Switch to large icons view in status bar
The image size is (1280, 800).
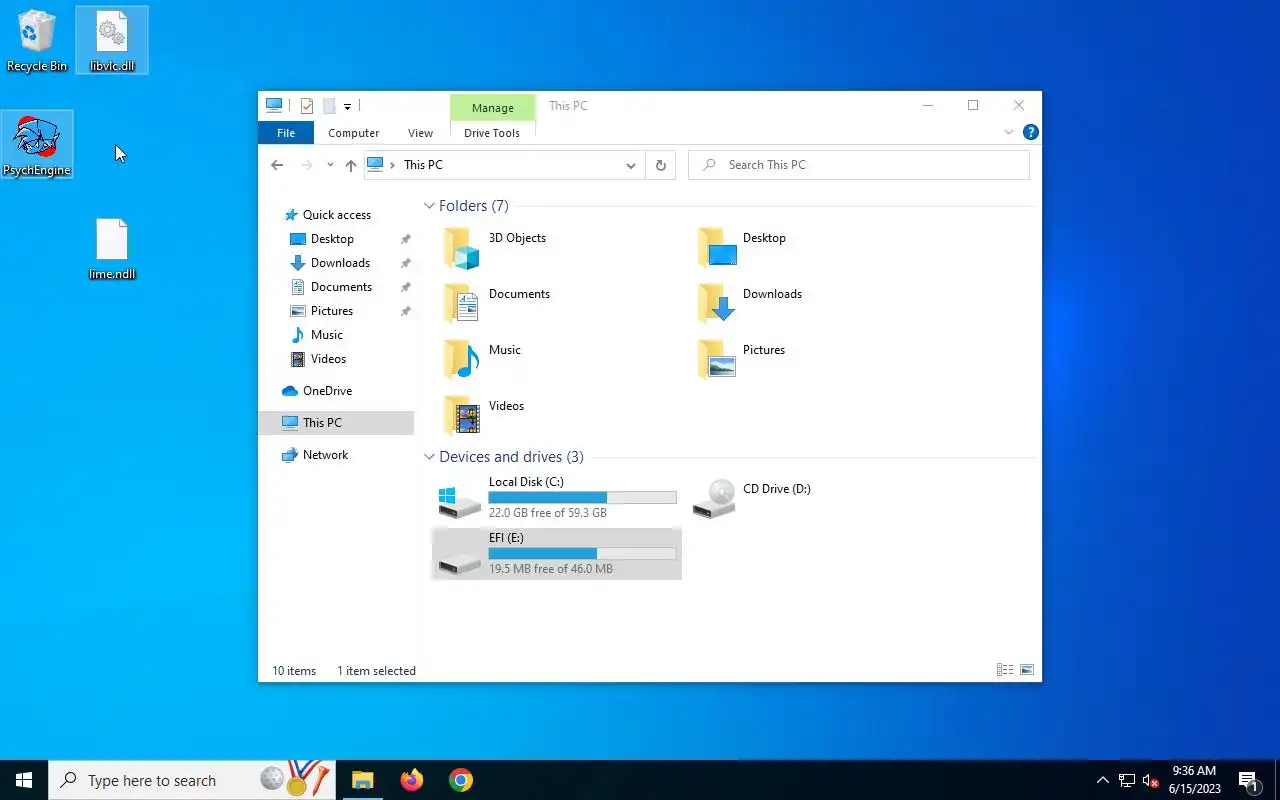[x=1026, y=670]
